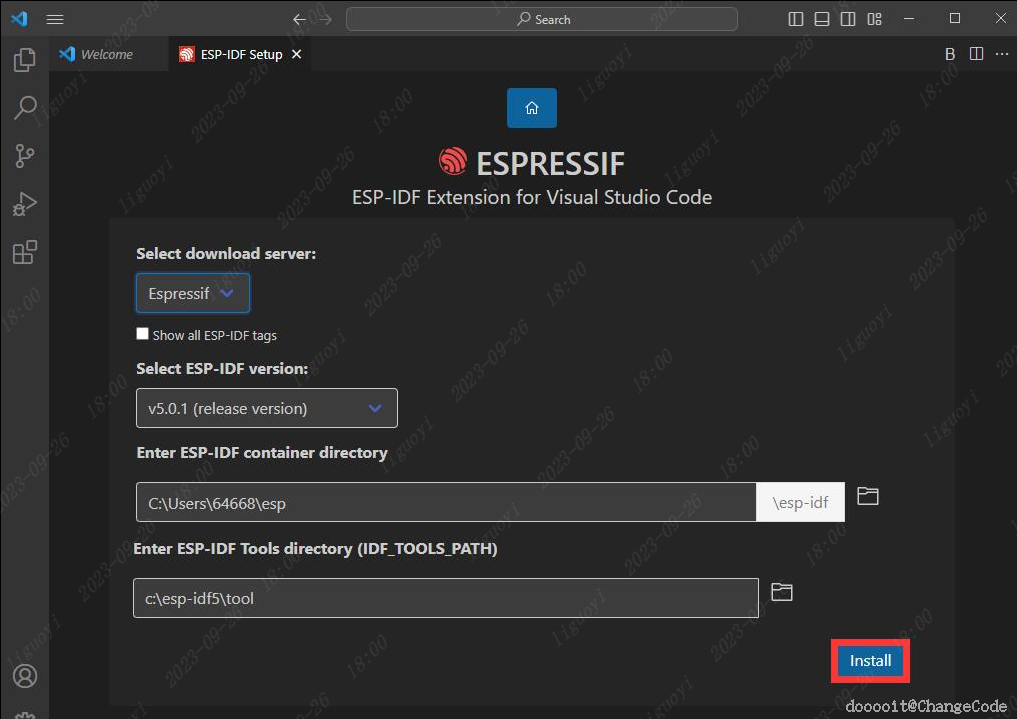Open the hamburger application menu
1017x719 pixels.
[55, 19]
